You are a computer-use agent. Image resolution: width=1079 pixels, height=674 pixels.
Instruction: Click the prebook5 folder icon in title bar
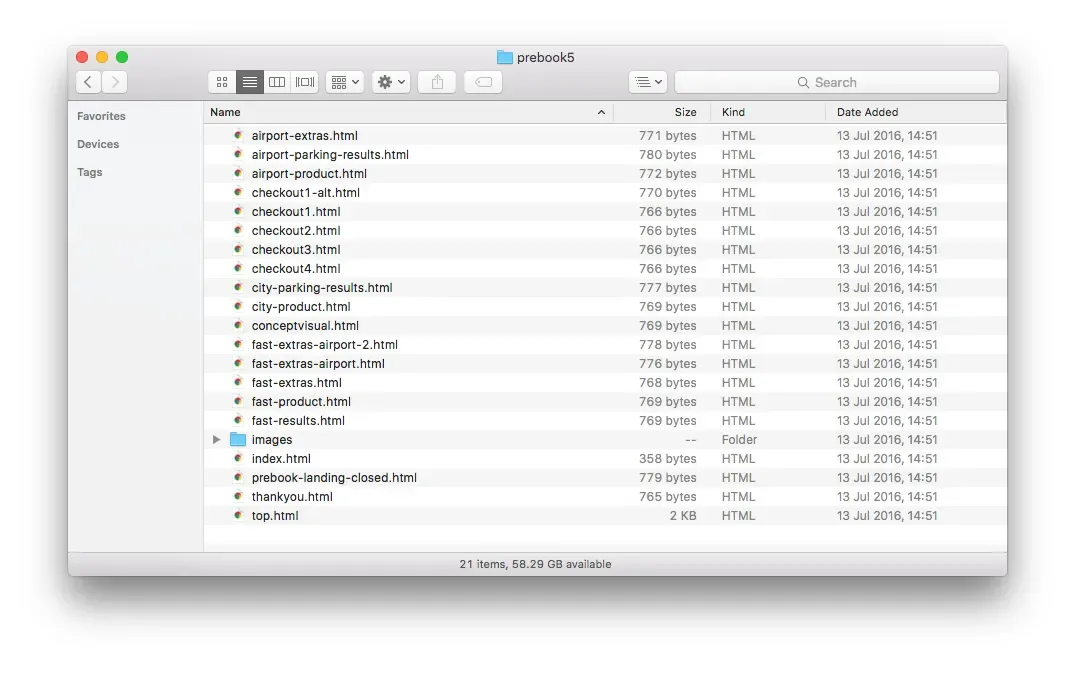504,57
